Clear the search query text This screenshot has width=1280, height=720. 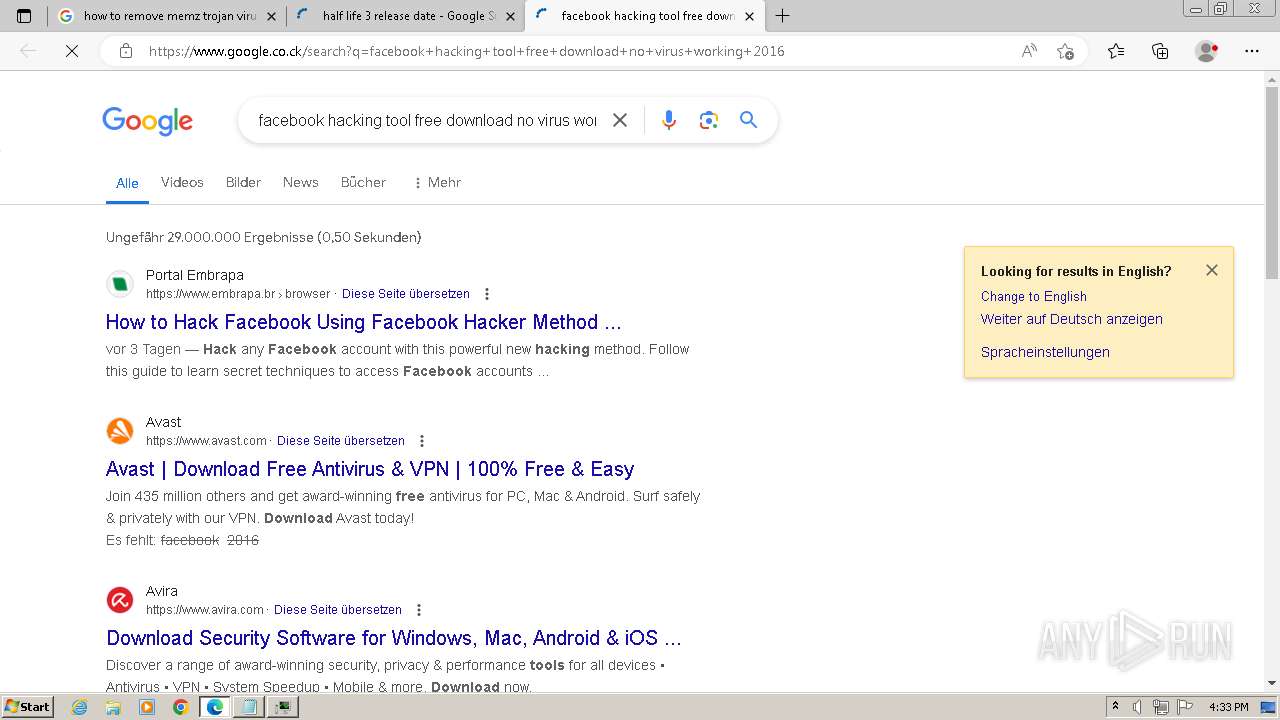click(x=620, y=120)
